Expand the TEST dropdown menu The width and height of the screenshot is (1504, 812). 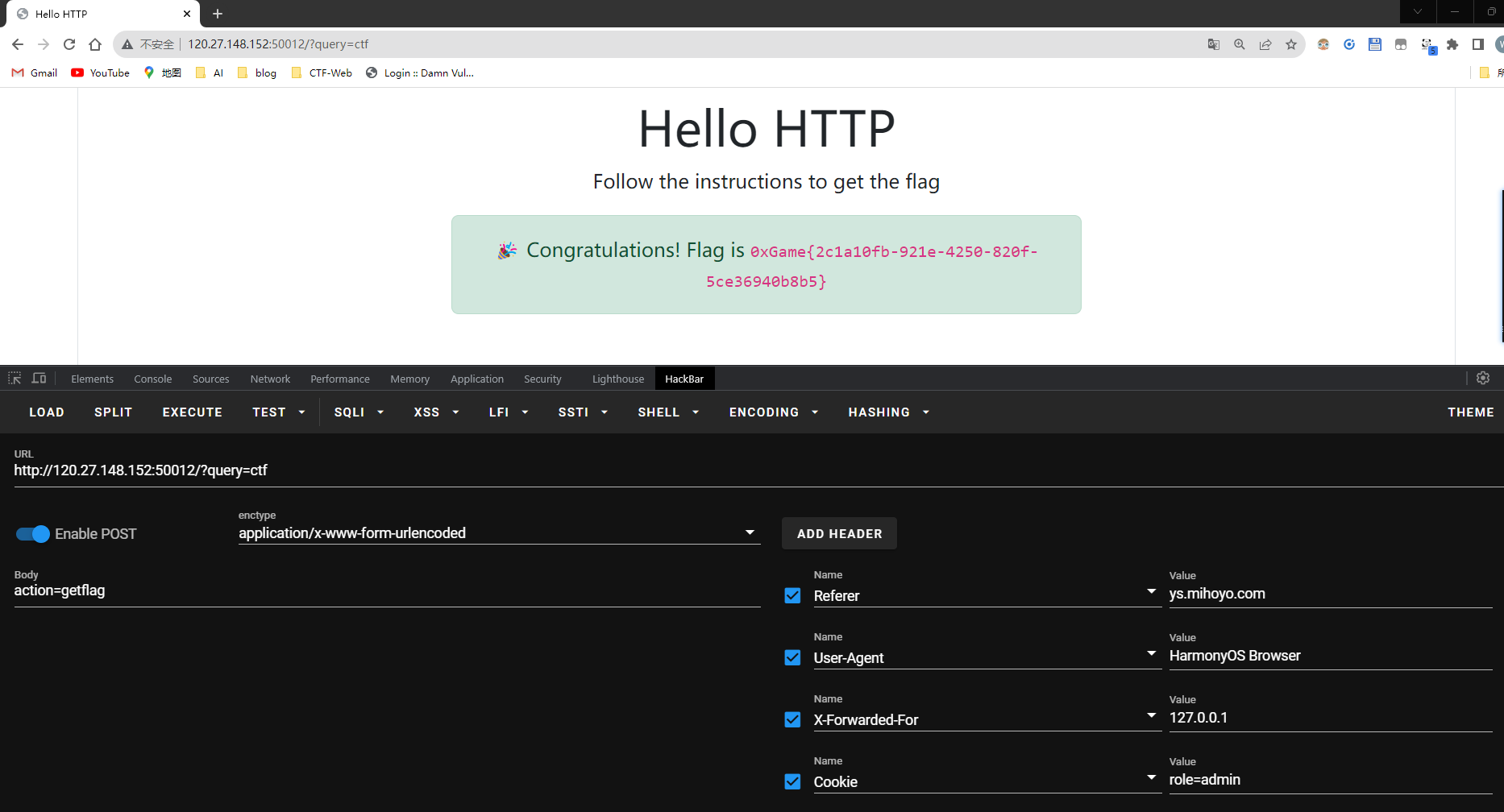pos(279,412)
